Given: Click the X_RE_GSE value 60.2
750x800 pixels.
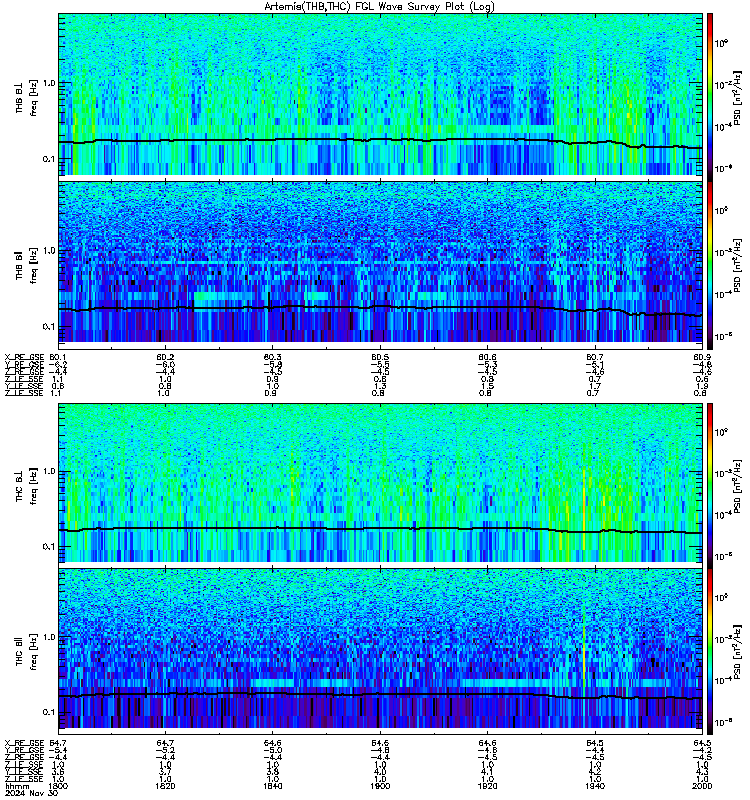Looking at the screenshot, I should [x=165, y=357].
